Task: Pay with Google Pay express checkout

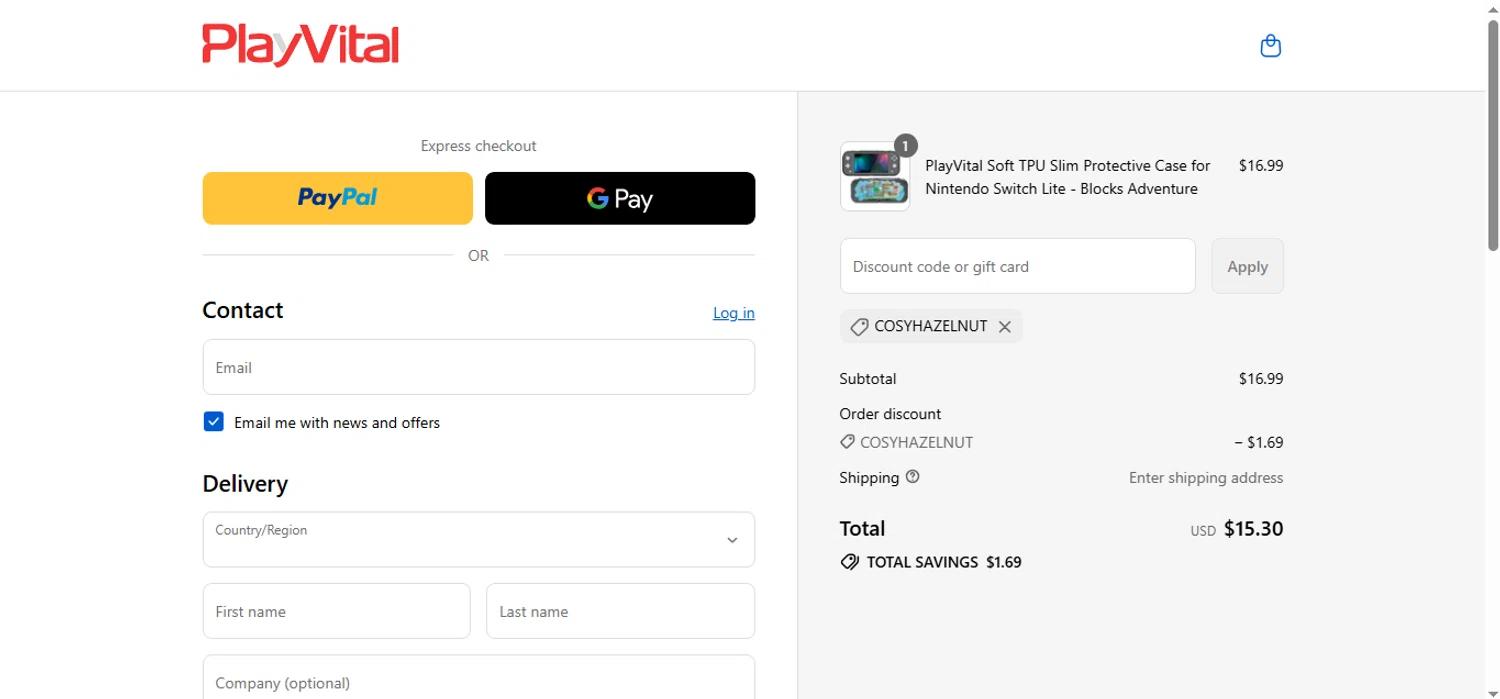Action: (620, 198)
